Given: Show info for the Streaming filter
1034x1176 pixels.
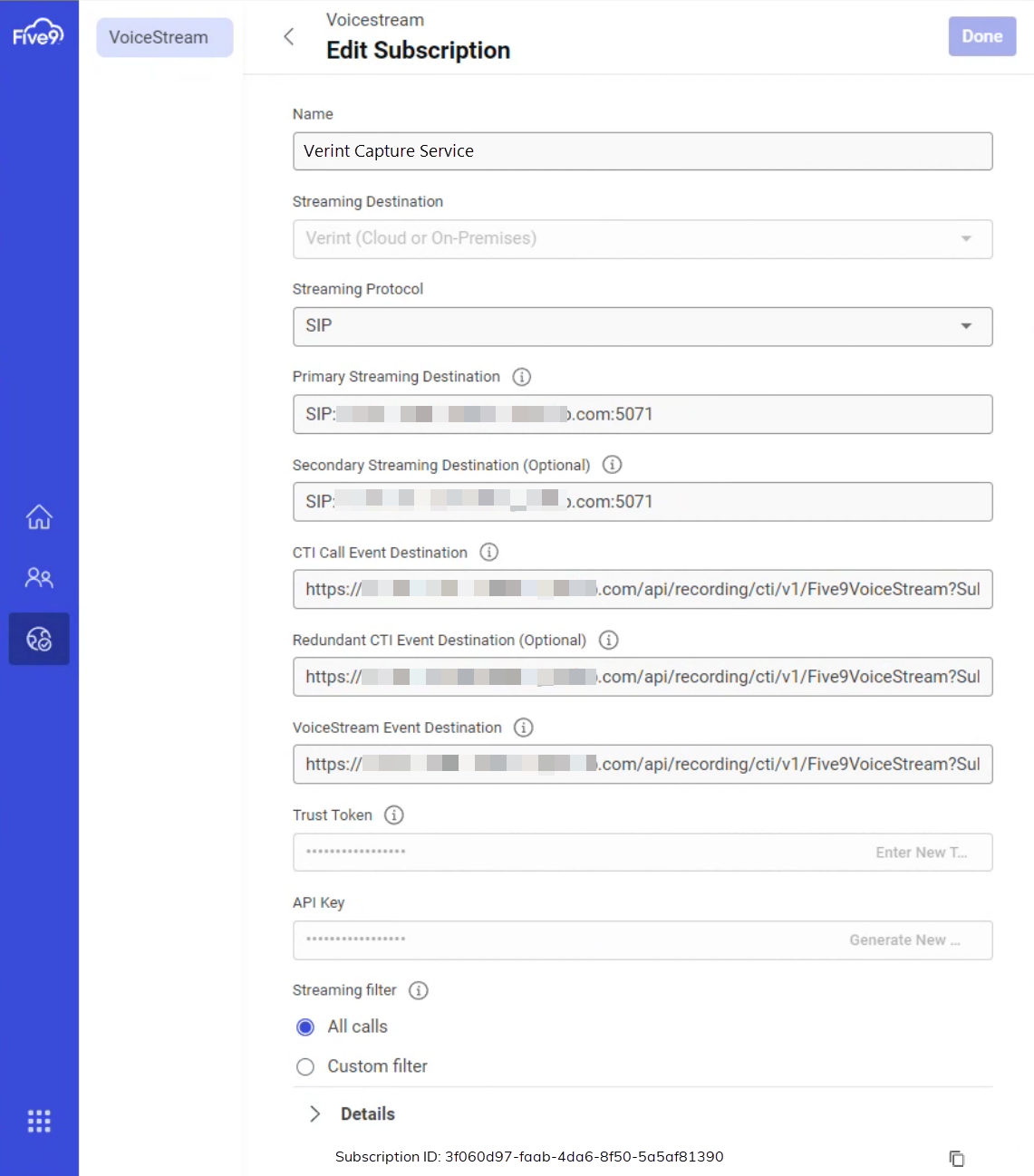Looking at the screenshot, I should tap(418, 990).
